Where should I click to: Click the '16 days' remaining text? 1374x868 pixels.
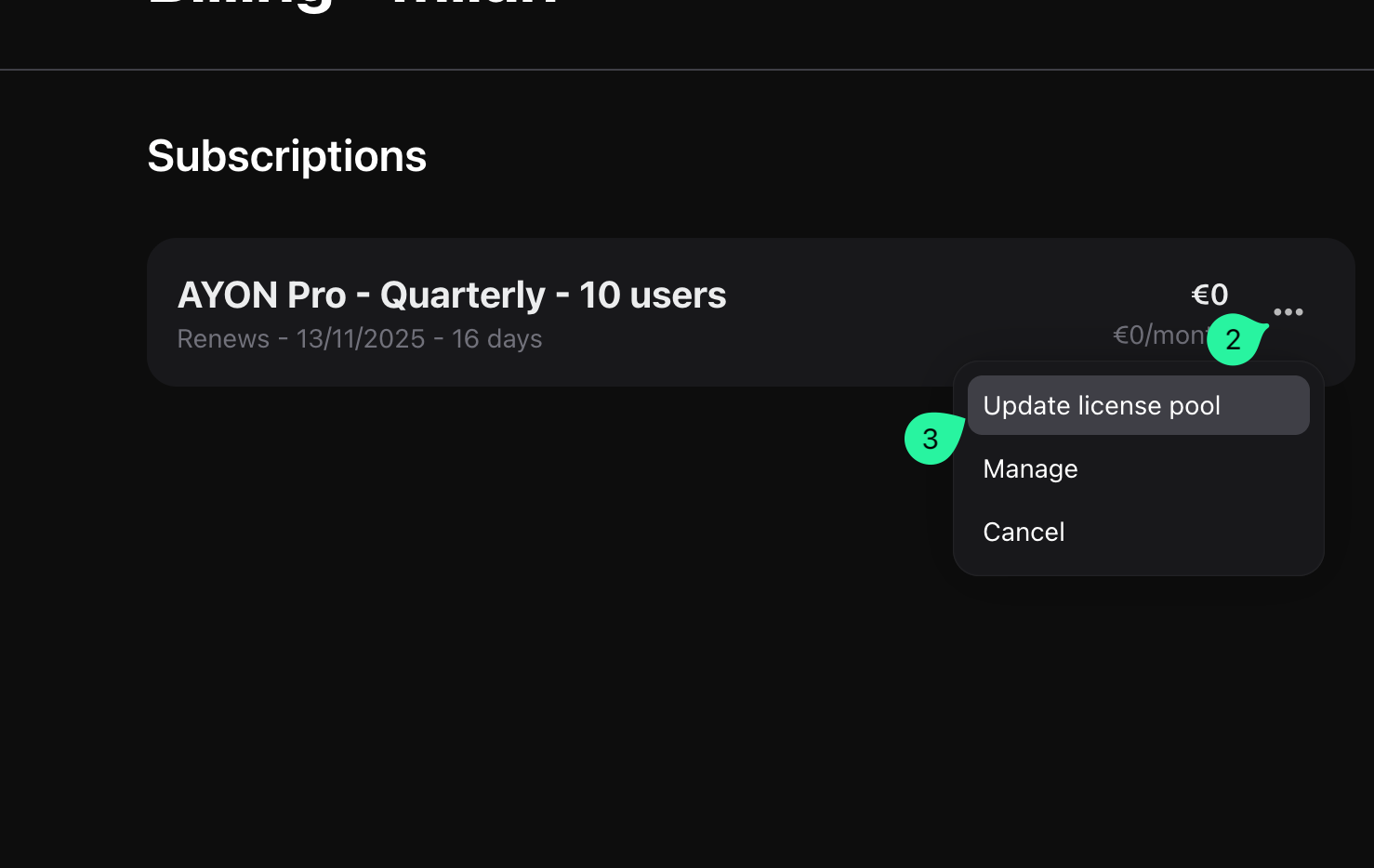[x=496, y=338]
